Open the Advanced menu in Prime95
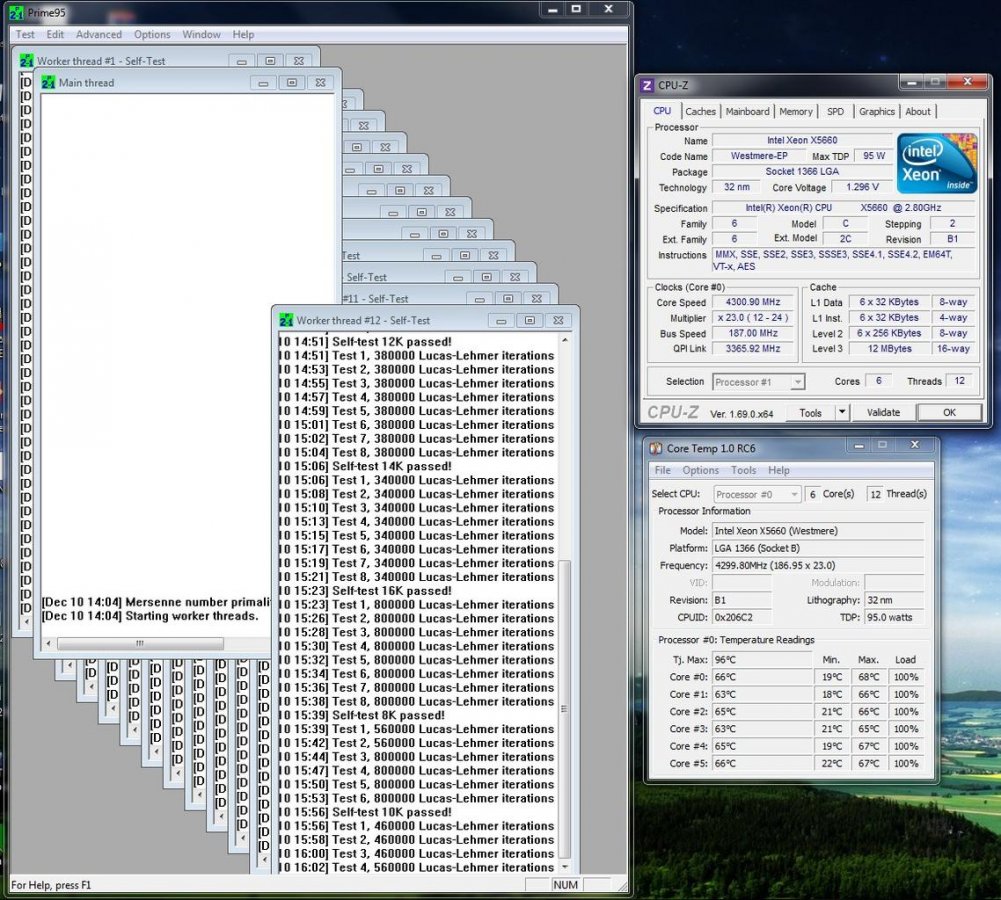The image size is (1001, 900). 98,34
